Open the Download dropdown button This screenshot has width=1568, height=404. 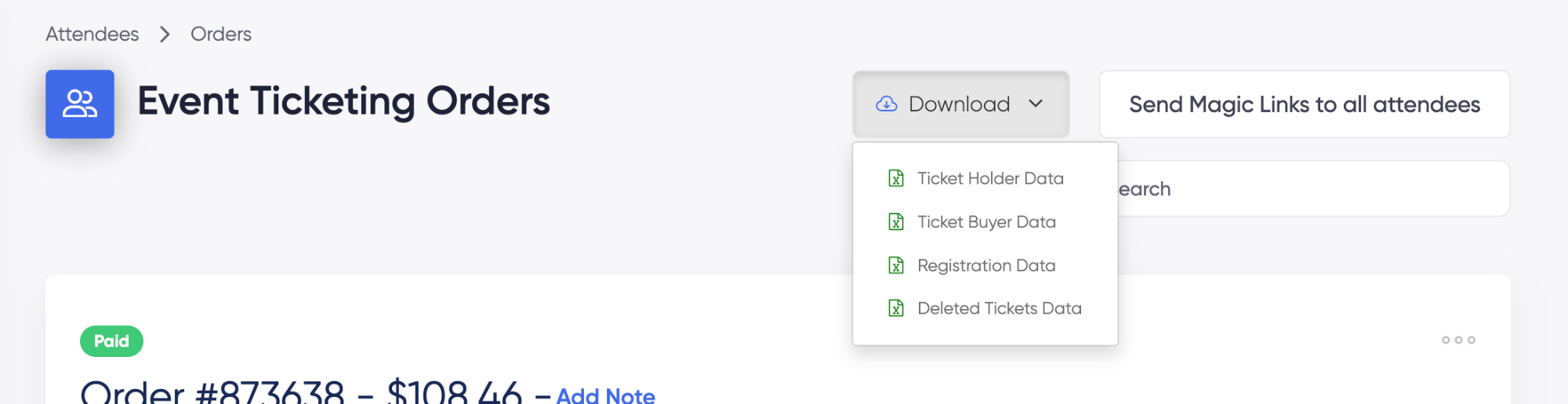pos(961,104)
